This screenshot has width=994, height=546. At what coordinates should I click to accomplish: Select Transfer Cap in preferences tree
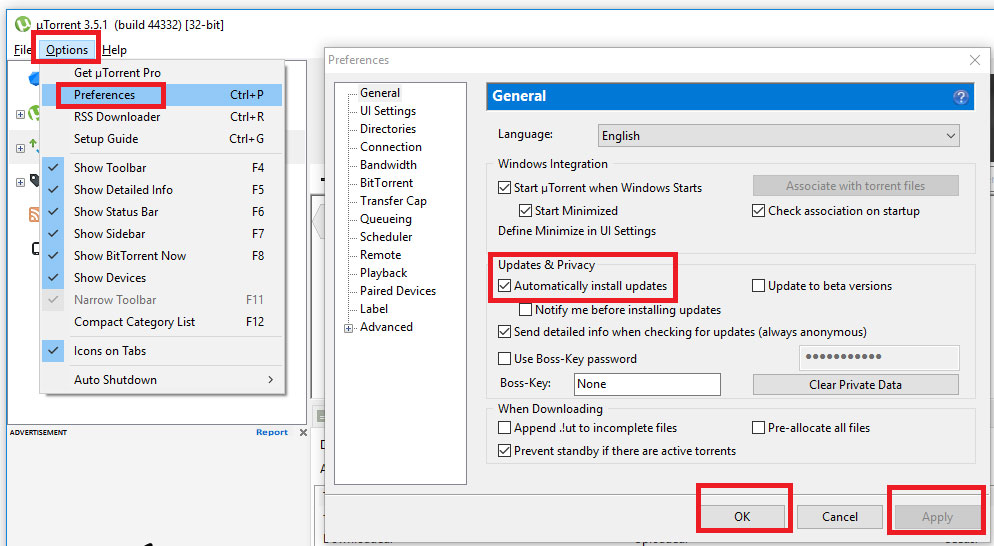coord(393,201)
